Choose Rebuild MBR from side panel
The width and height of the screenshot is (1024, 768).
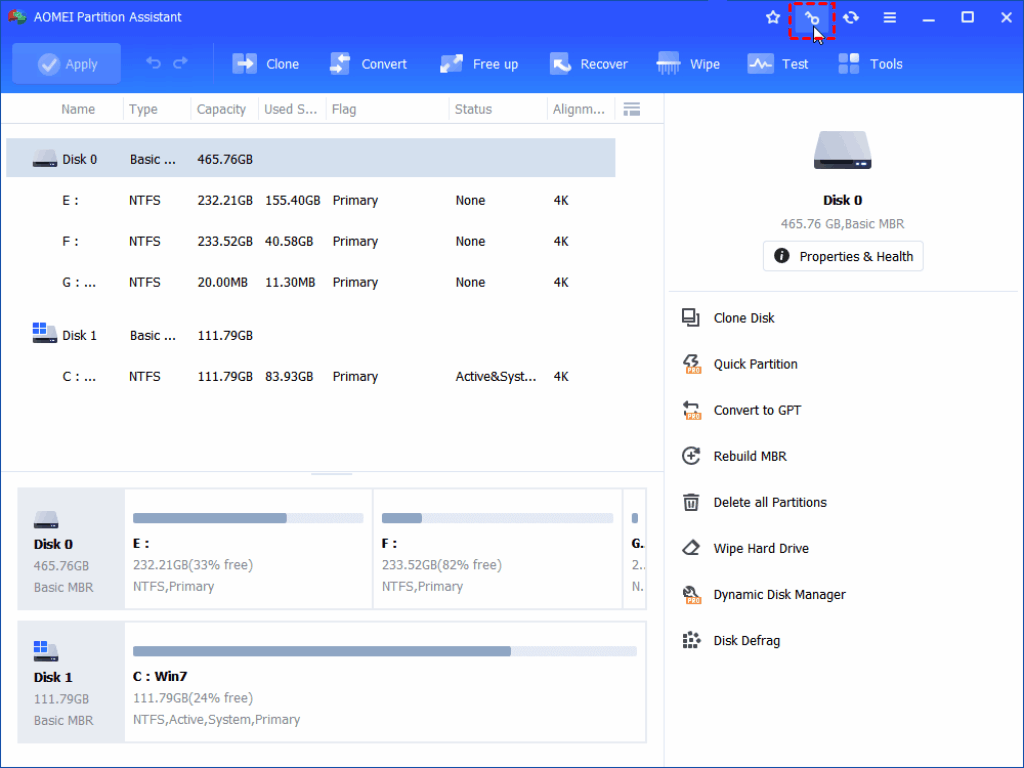749,456
